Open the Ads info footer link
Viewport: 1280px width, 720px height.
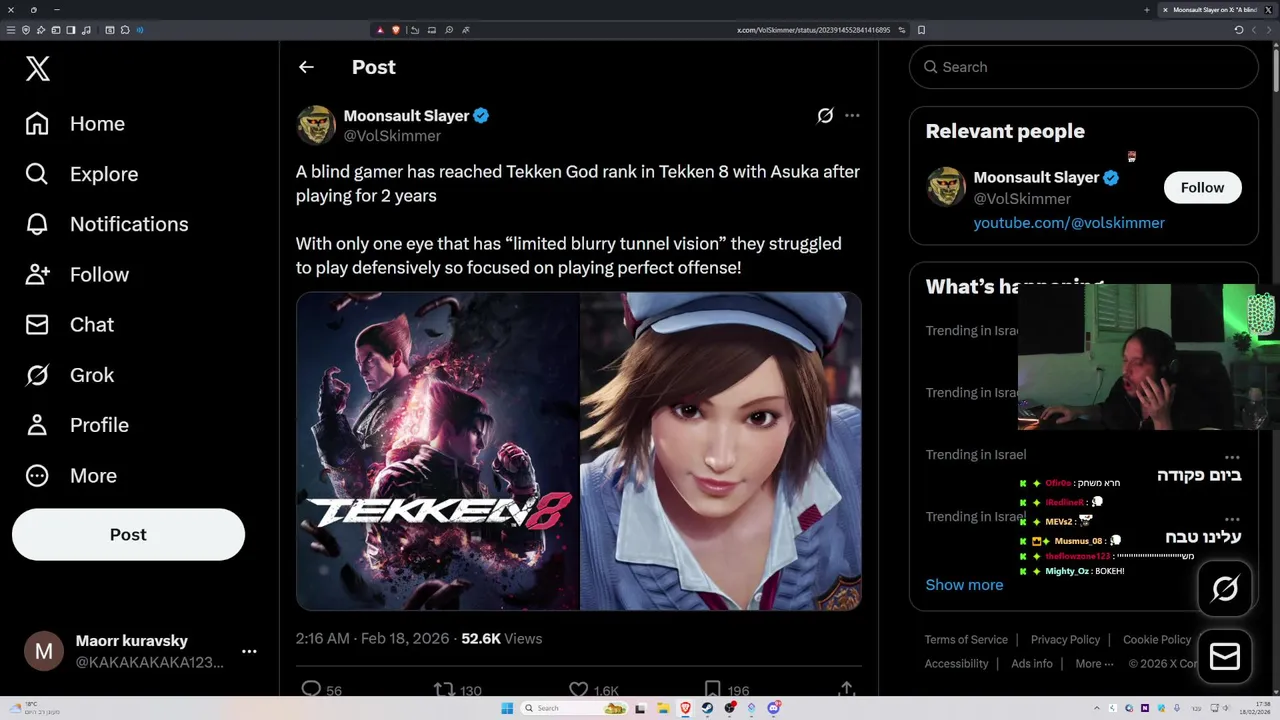click(x=1032, y=664)
